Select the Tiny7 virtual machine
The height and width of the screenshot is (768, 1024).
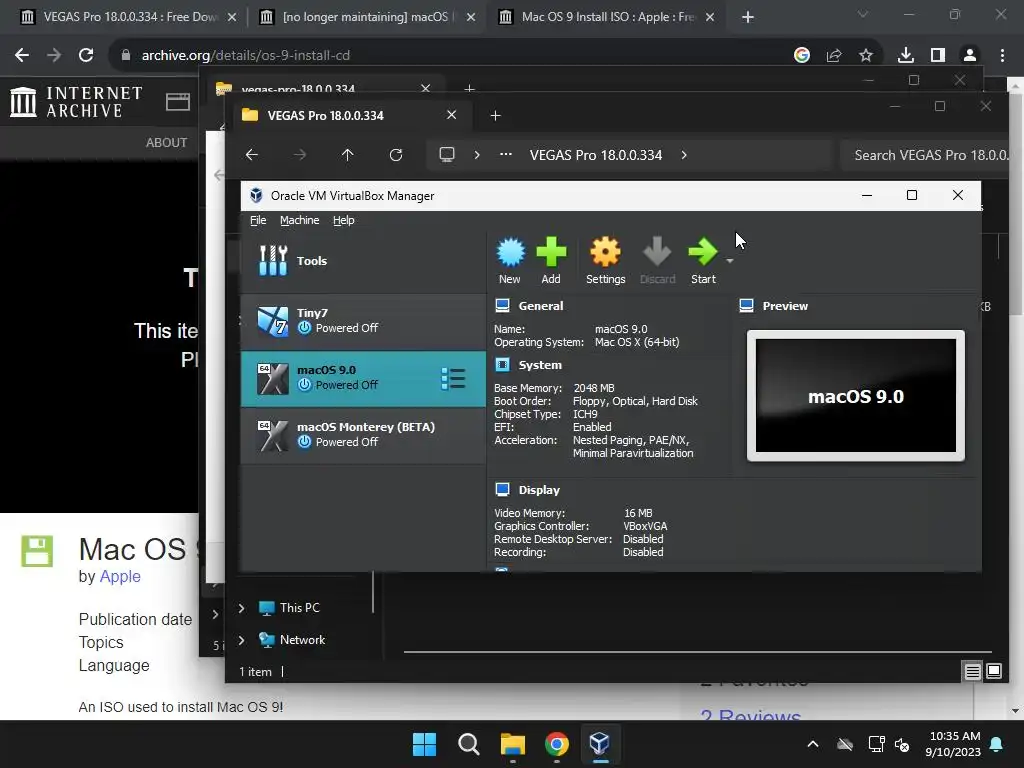tap(363, 321)
